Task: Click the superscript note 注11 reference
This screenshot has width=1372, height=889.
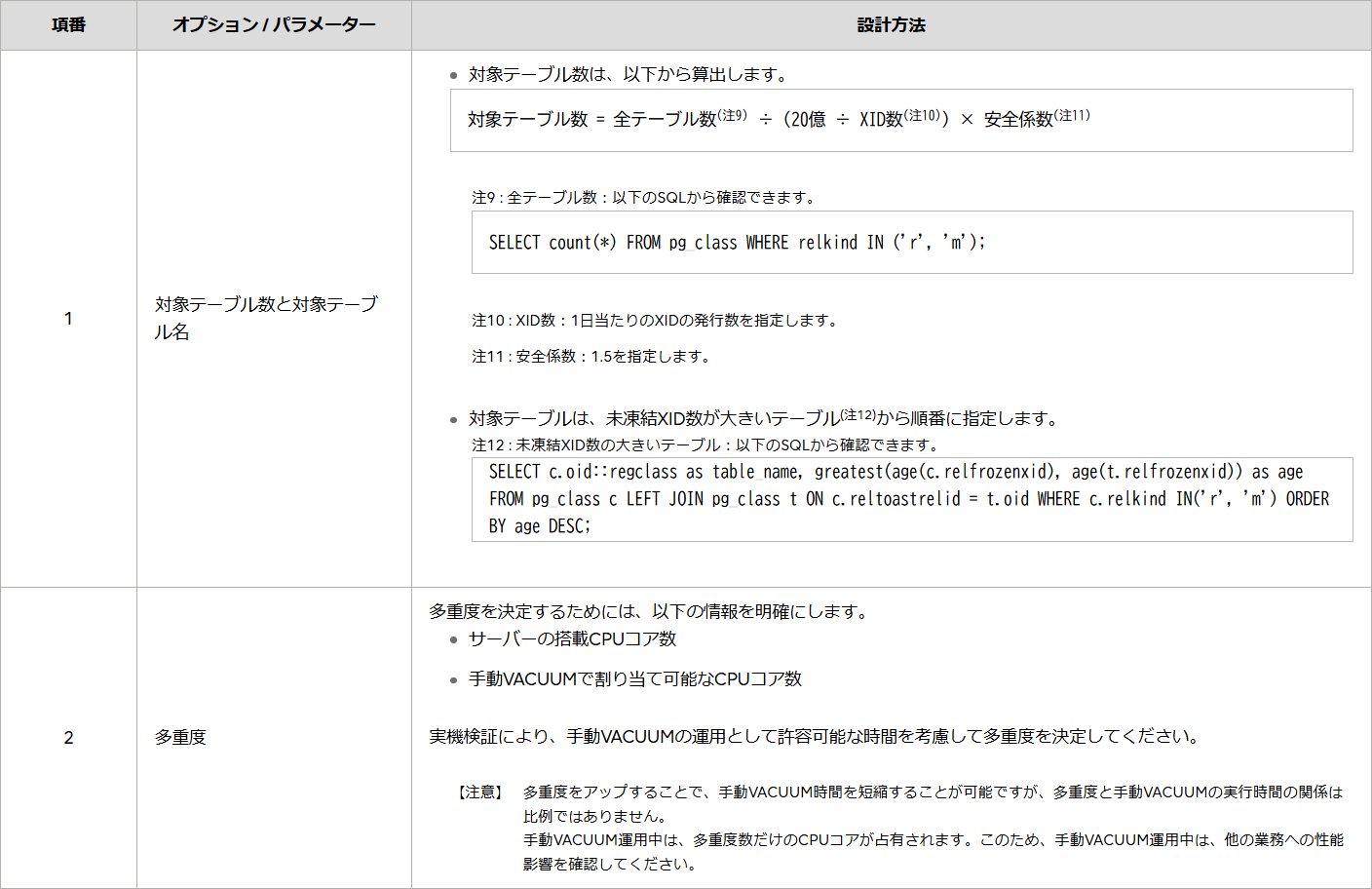Action: pos(1070,114)
